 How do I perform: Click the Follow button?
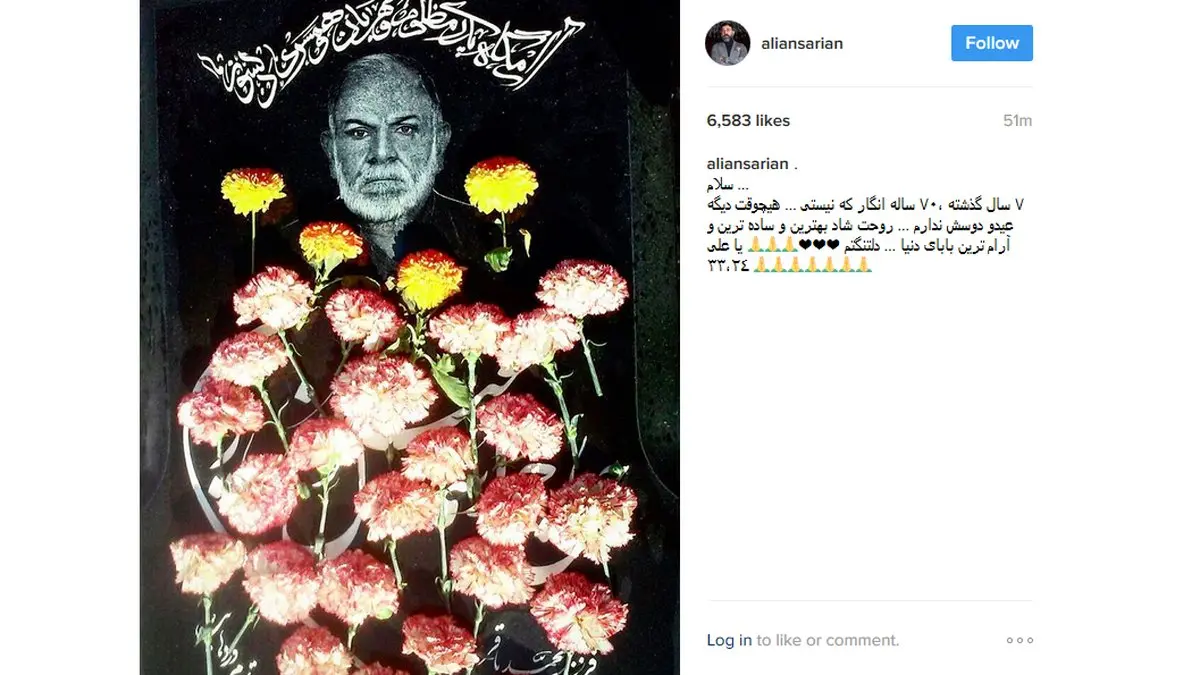(992, 43)
